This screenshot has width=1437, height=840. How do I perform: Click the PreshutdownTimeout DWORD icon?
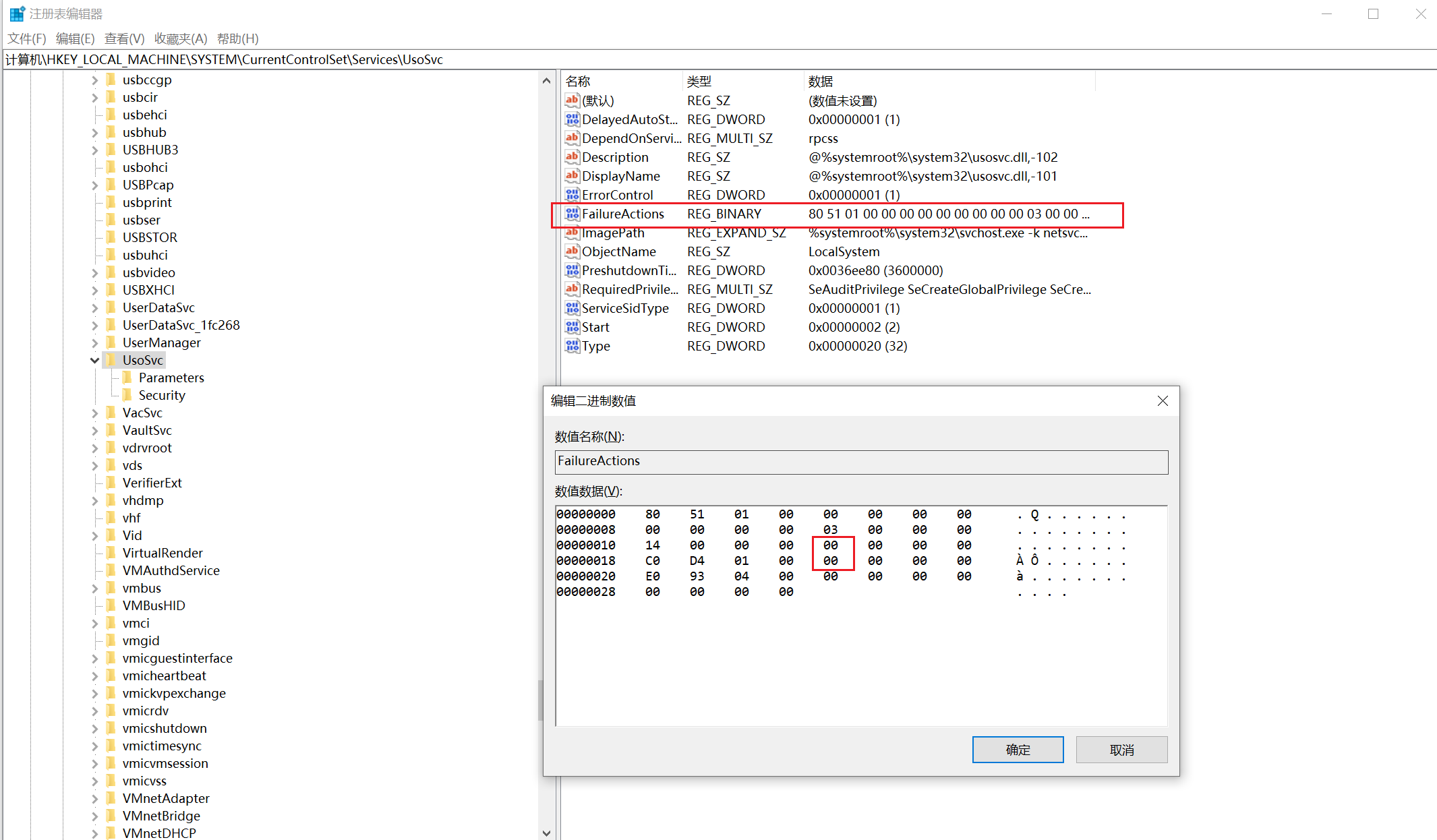click(573, 270)
